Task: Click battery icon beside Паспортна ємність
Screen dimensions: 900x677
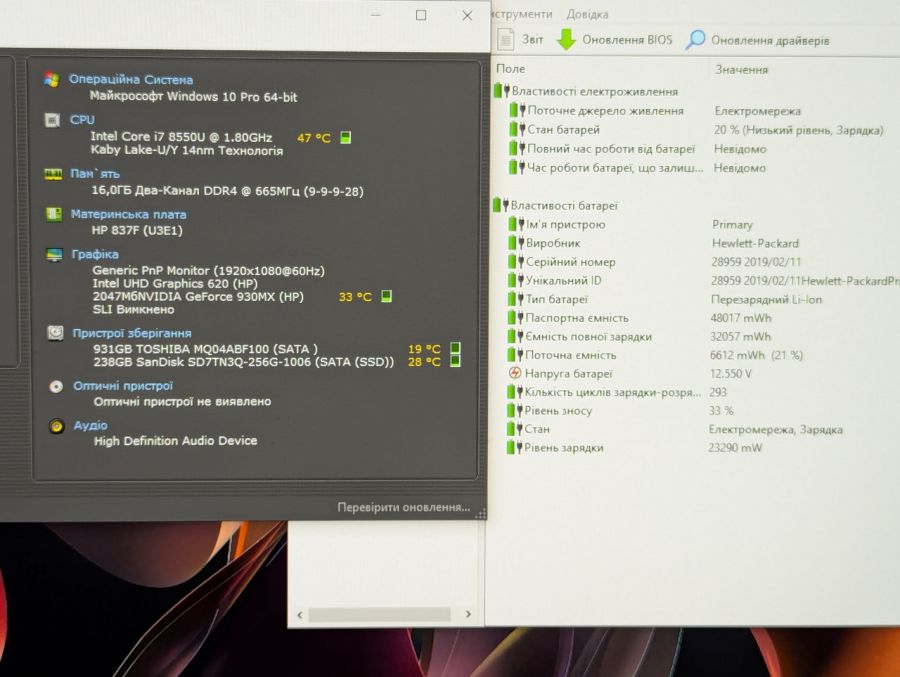Action: pyautogui.click(x=515, y=317)
